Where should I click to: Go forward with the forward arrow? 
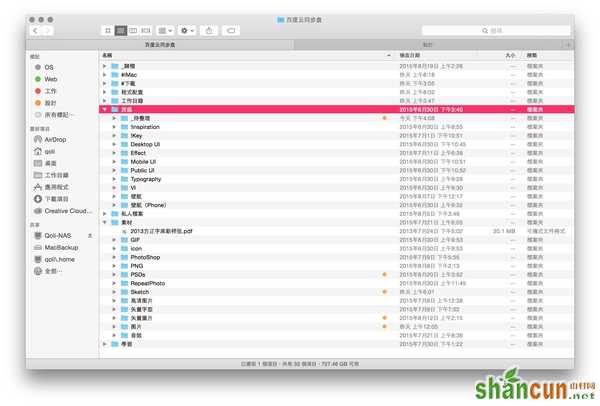(x=47, y=31)
